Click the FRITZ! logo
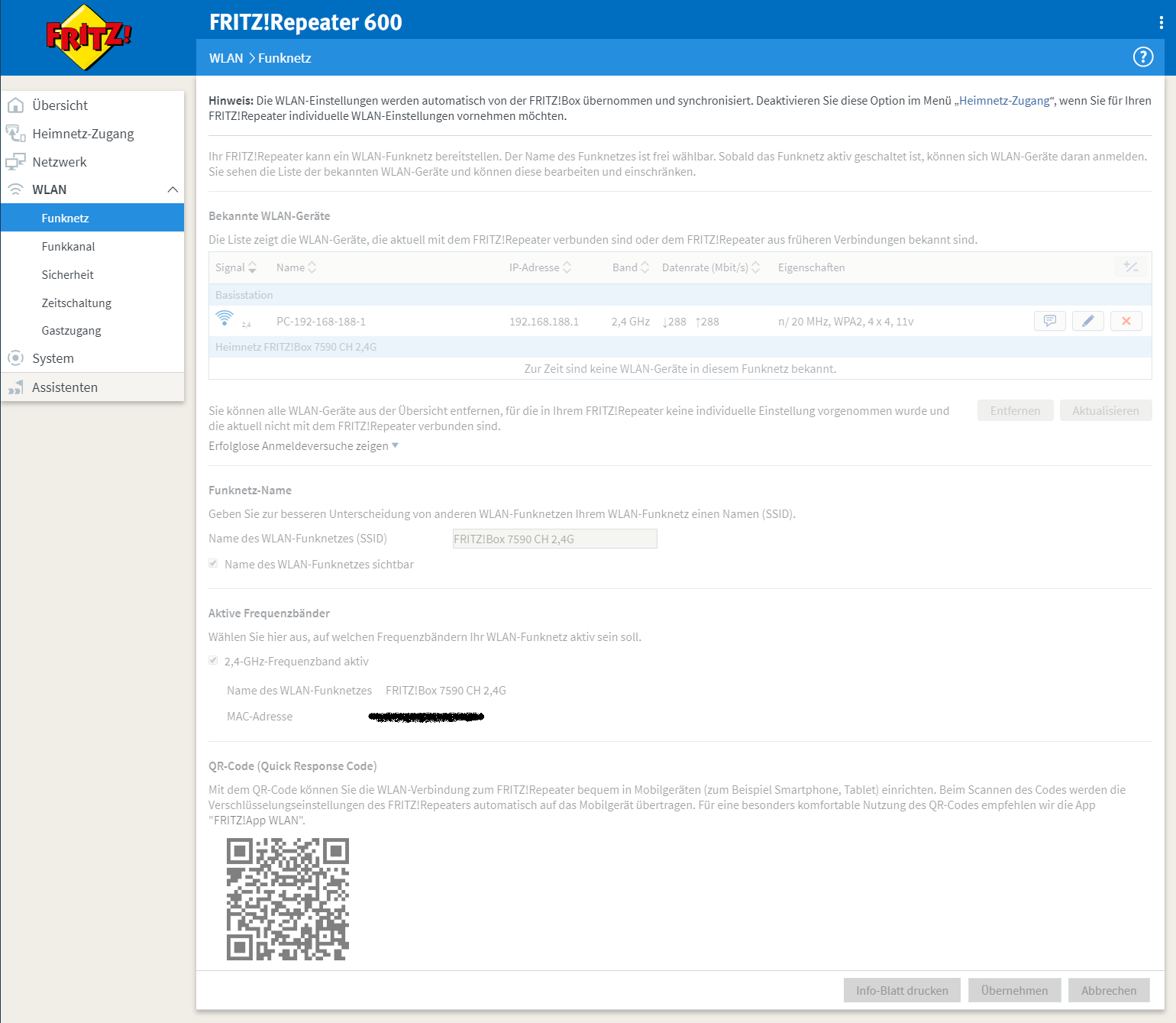Viewport: 1176px width, 1023px height. [x=89, y=37]
